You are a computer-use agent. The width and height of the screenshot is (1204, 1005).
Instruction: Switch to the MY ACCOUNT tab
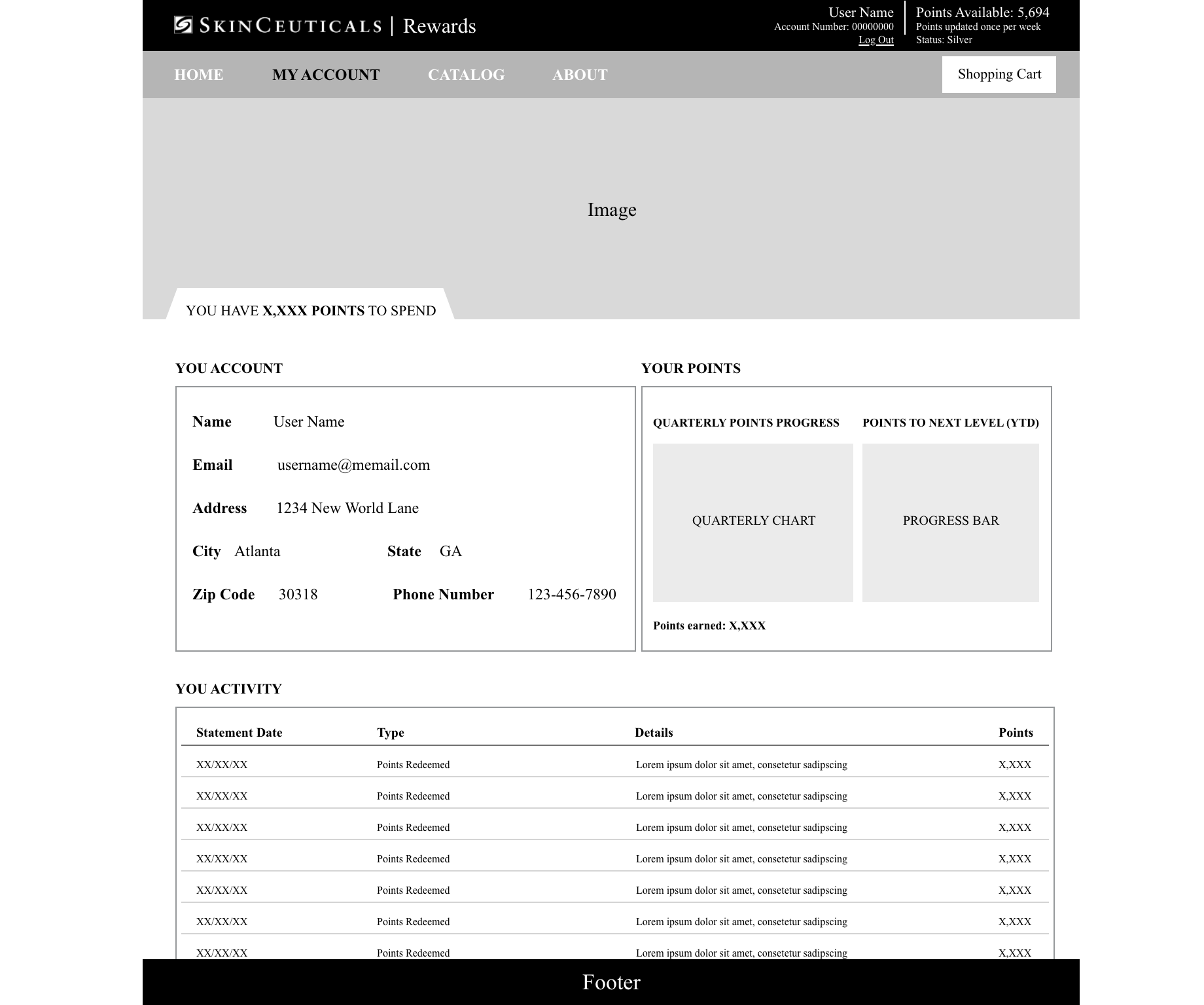click(x=327, y=75)
